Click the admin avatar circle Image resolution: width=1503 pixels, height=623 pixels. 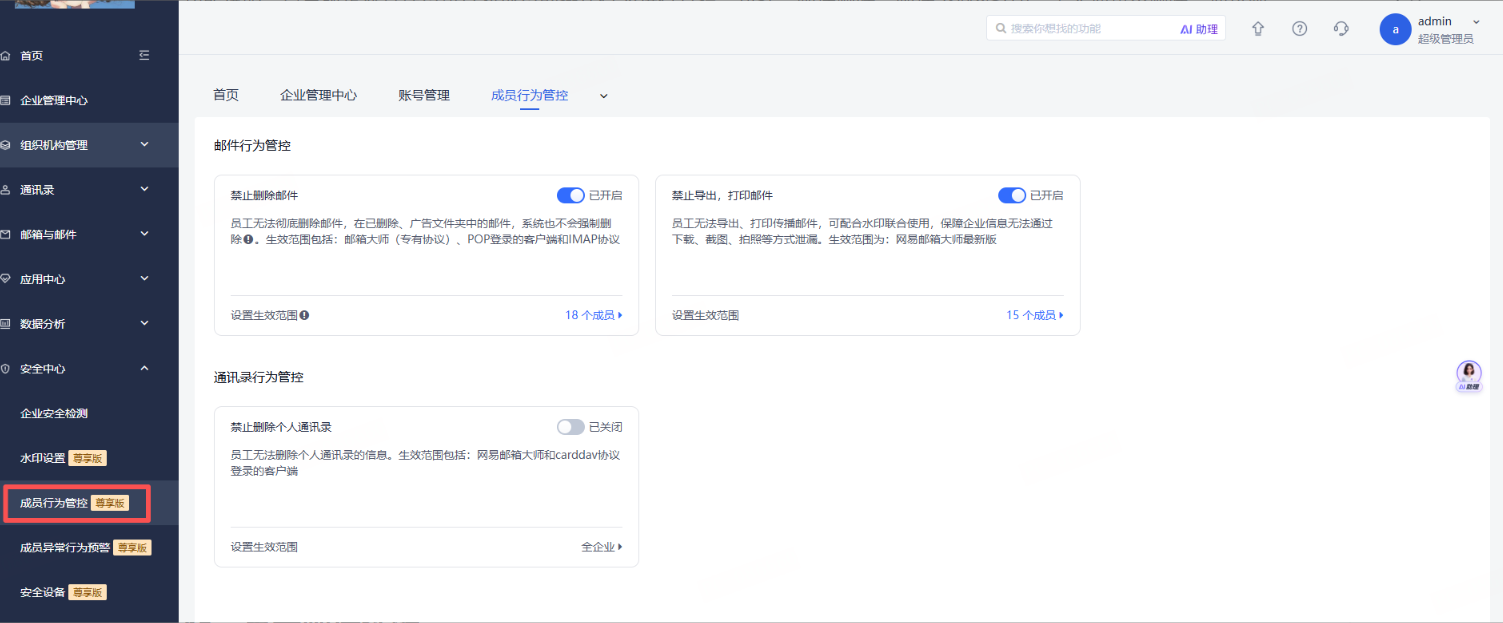[1395, 30]
